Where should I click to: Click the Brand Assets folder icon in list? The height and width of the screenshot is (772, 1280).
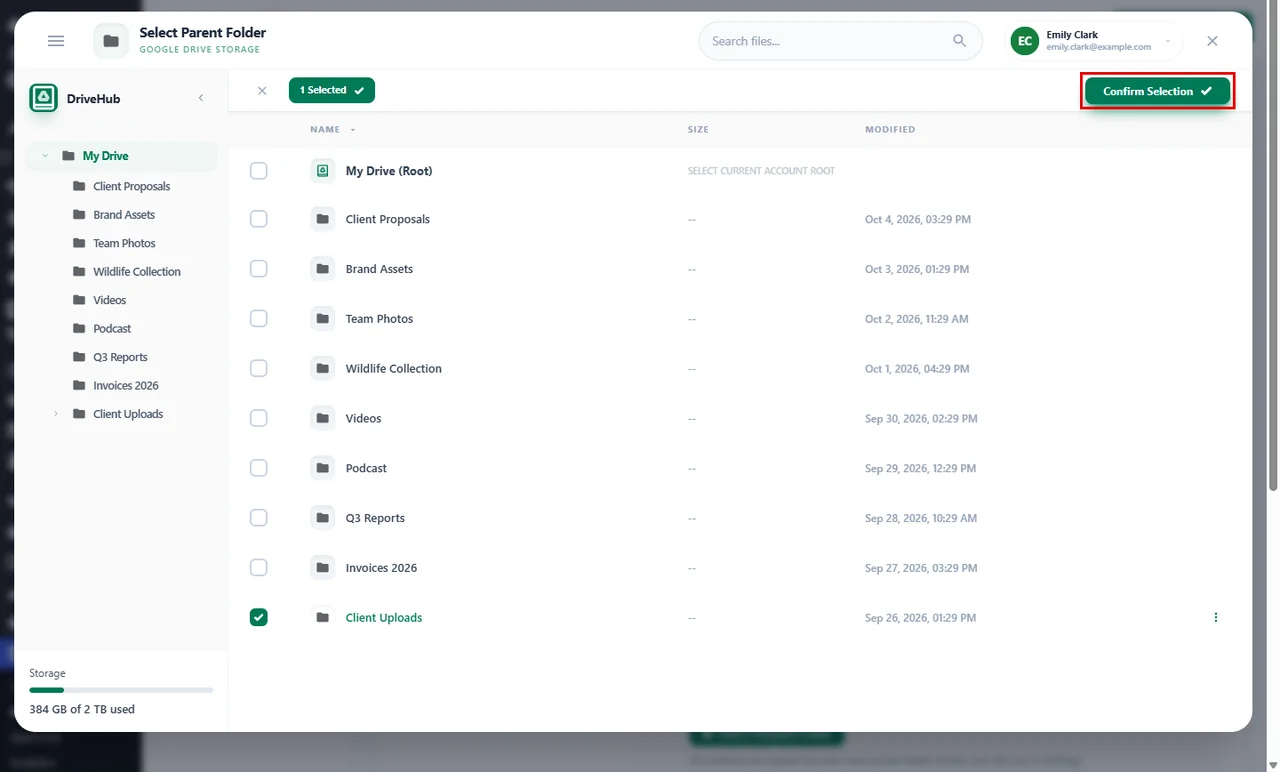click(322, 269)
